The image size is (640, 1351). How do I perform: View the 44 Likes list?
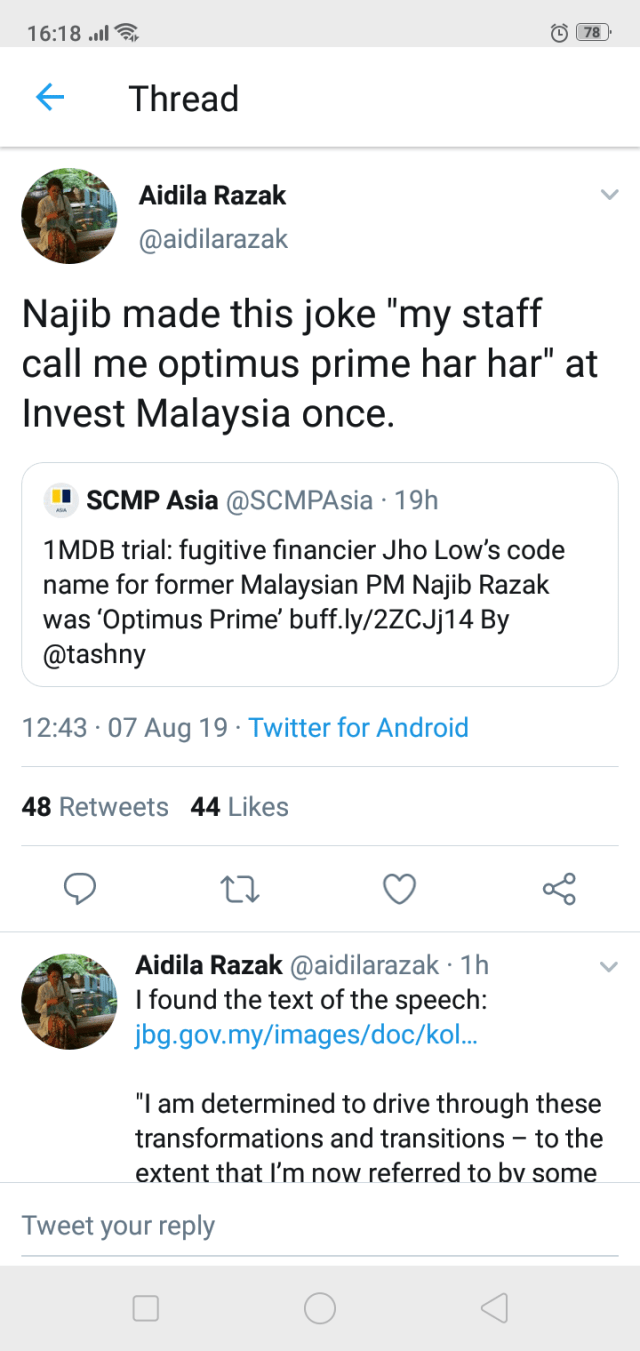click(x=239, y=807)
